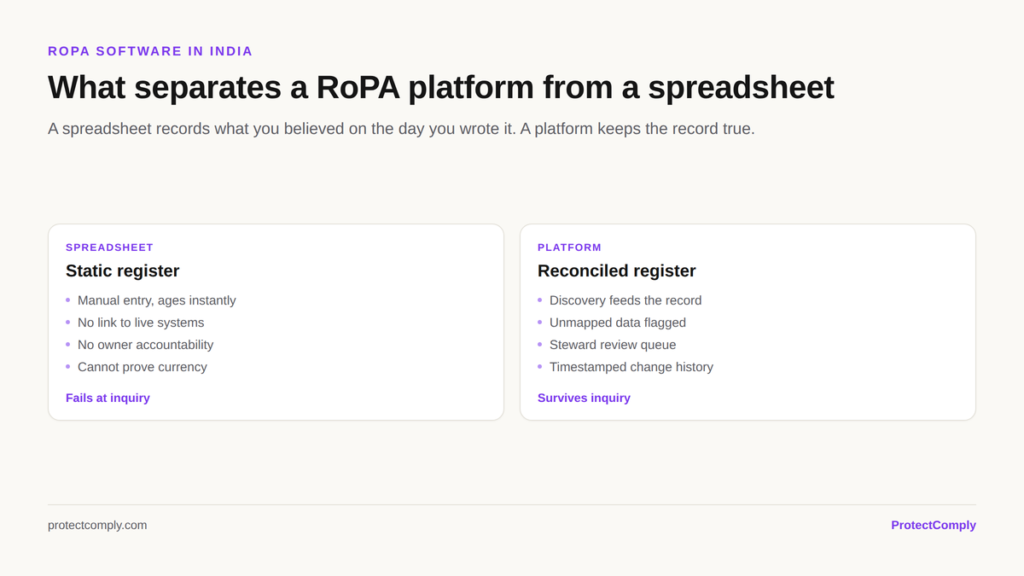Click bullet 'Timestamped change history'

[632, 367]
